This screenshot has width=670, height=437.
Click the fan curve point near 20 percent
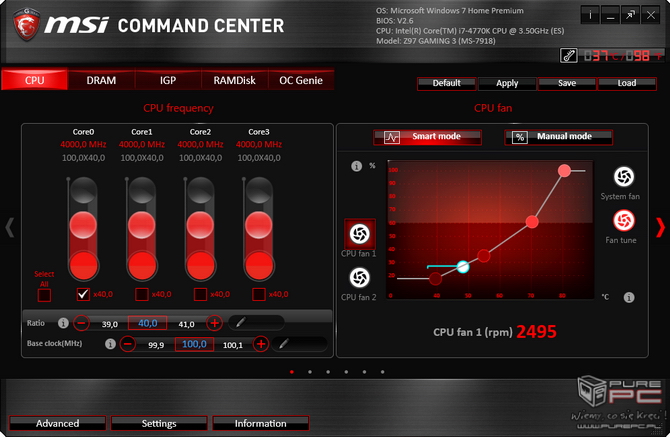pos(435,279)
